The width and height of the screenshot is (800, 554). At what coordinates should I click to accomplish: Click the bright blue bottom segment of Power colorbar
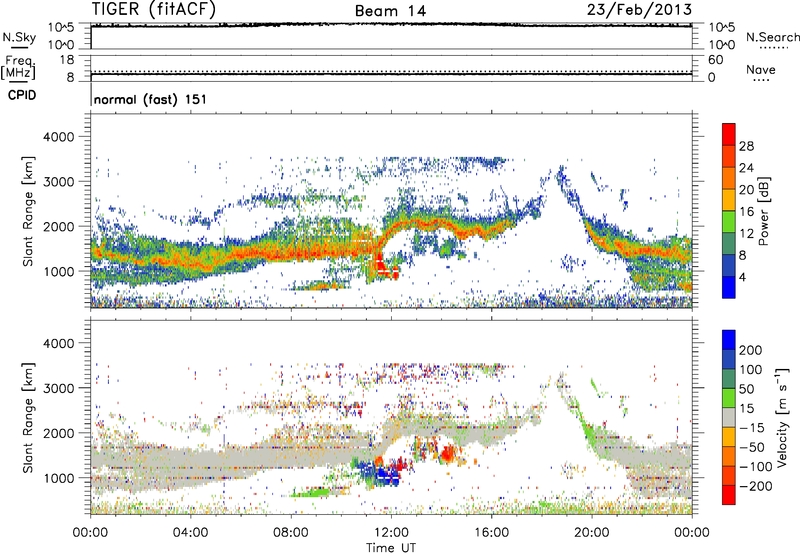click(x=729, y=287)
